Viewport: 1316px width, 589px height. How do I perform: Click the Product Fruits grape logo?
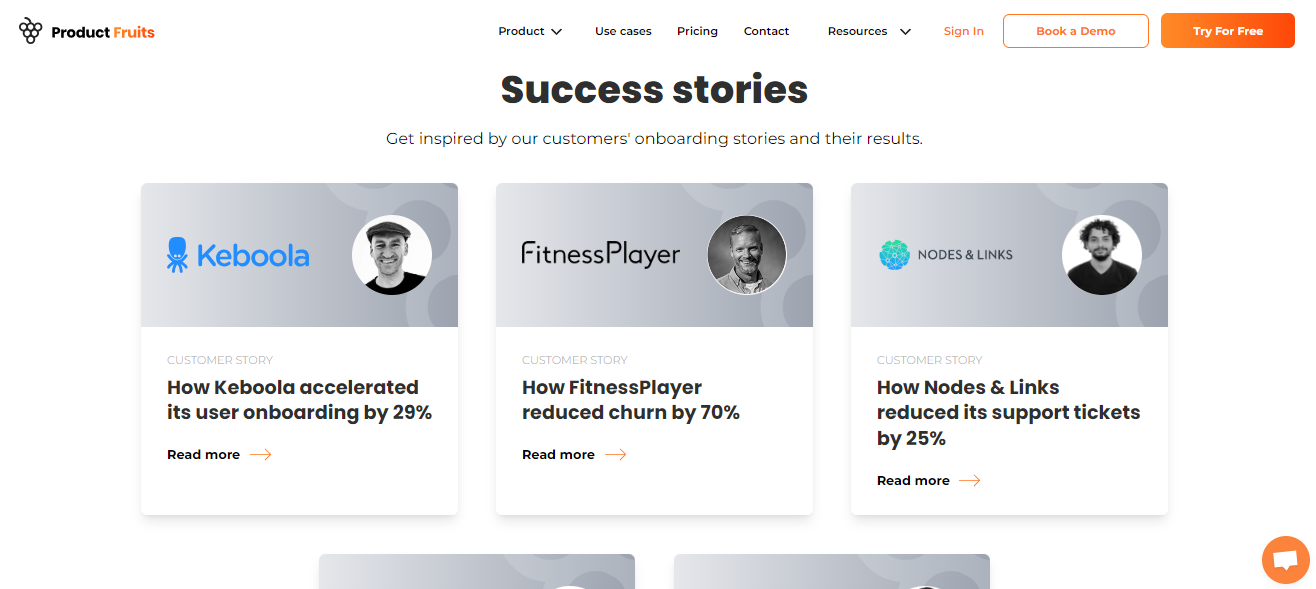point(30,30)
